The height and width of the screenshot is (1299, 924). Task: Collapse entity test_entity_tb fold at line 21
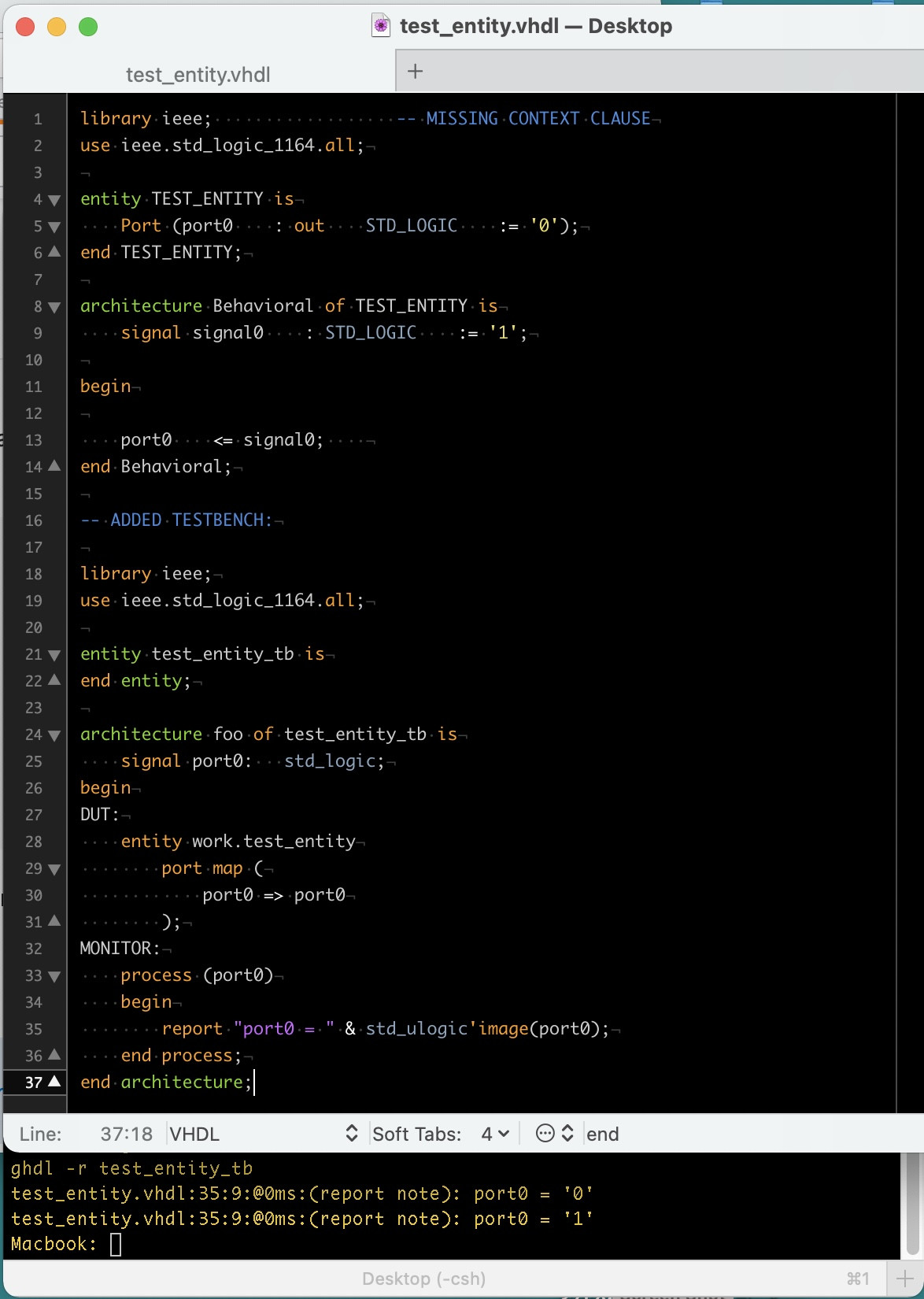(54, 655)
